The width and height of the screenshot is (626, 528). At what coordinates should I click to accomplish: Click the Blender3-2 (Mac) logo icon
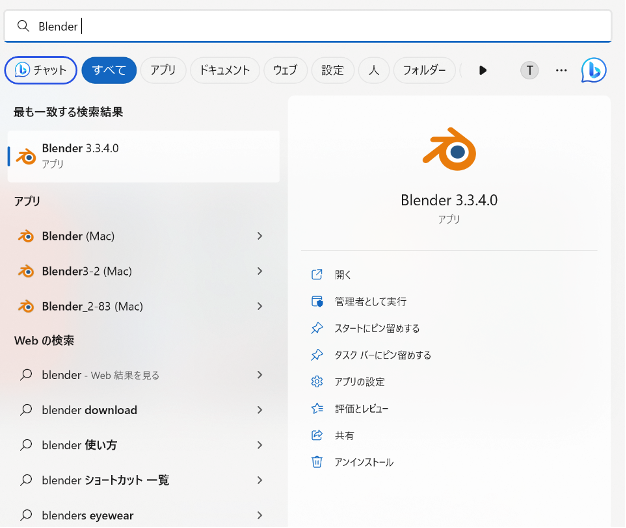pyautogui.click(x=26, y=271)
